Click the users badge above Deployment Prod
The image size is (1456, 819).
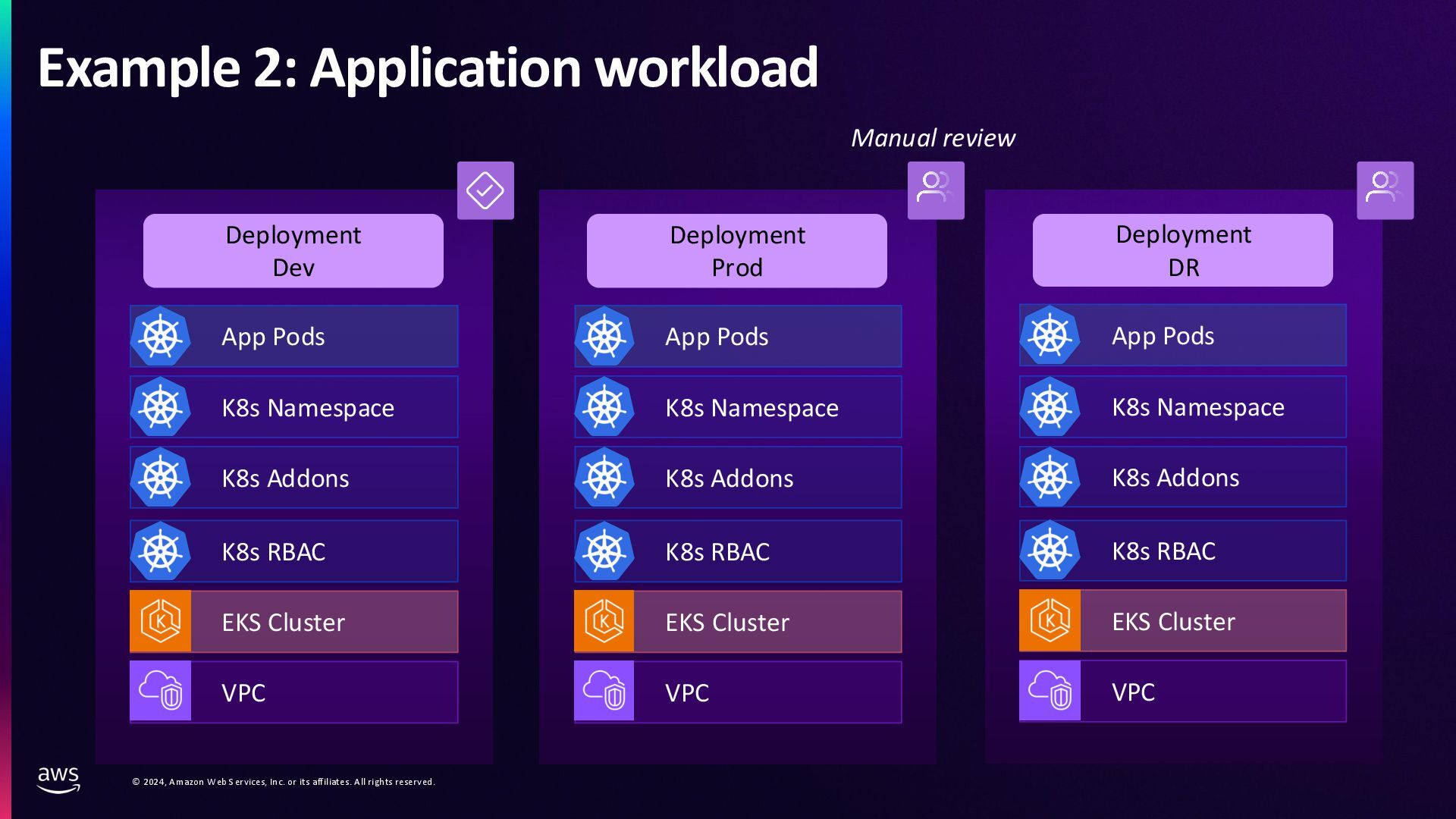pos(936,190)
